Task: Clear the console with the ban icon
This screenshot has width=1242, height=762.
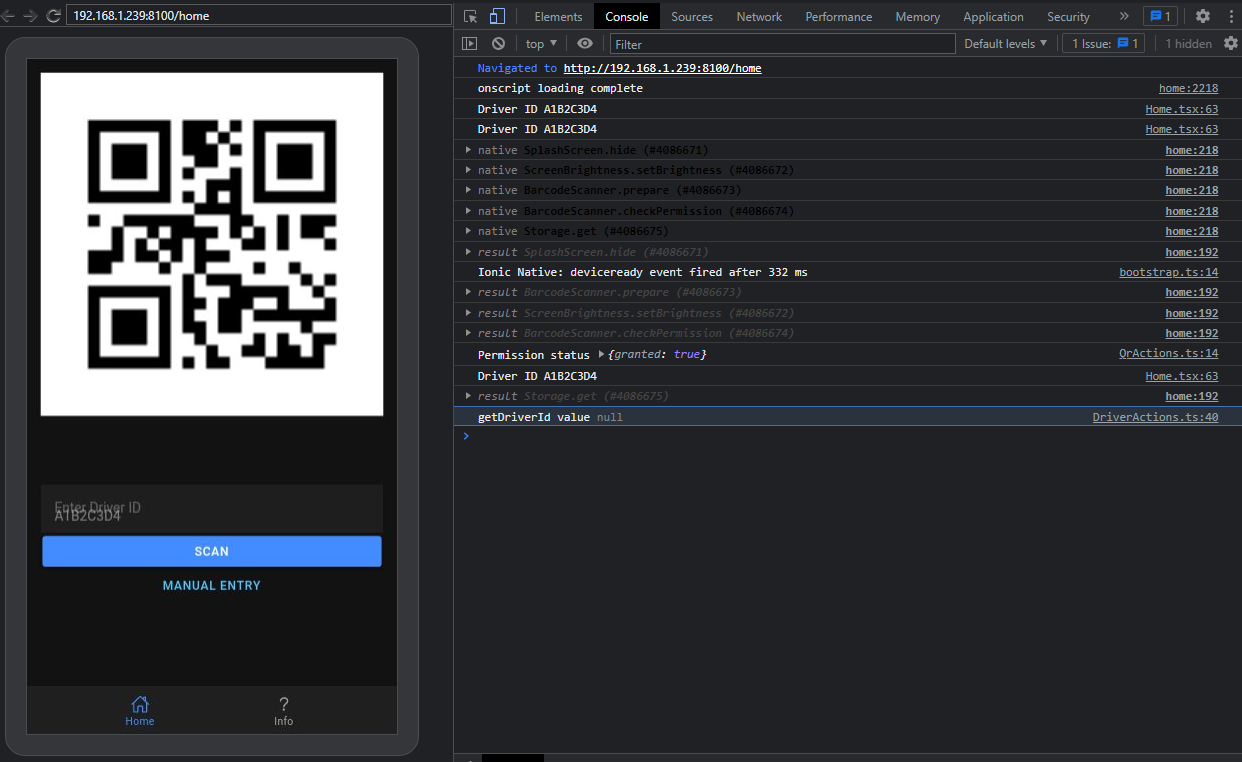Action: point(498,44)
